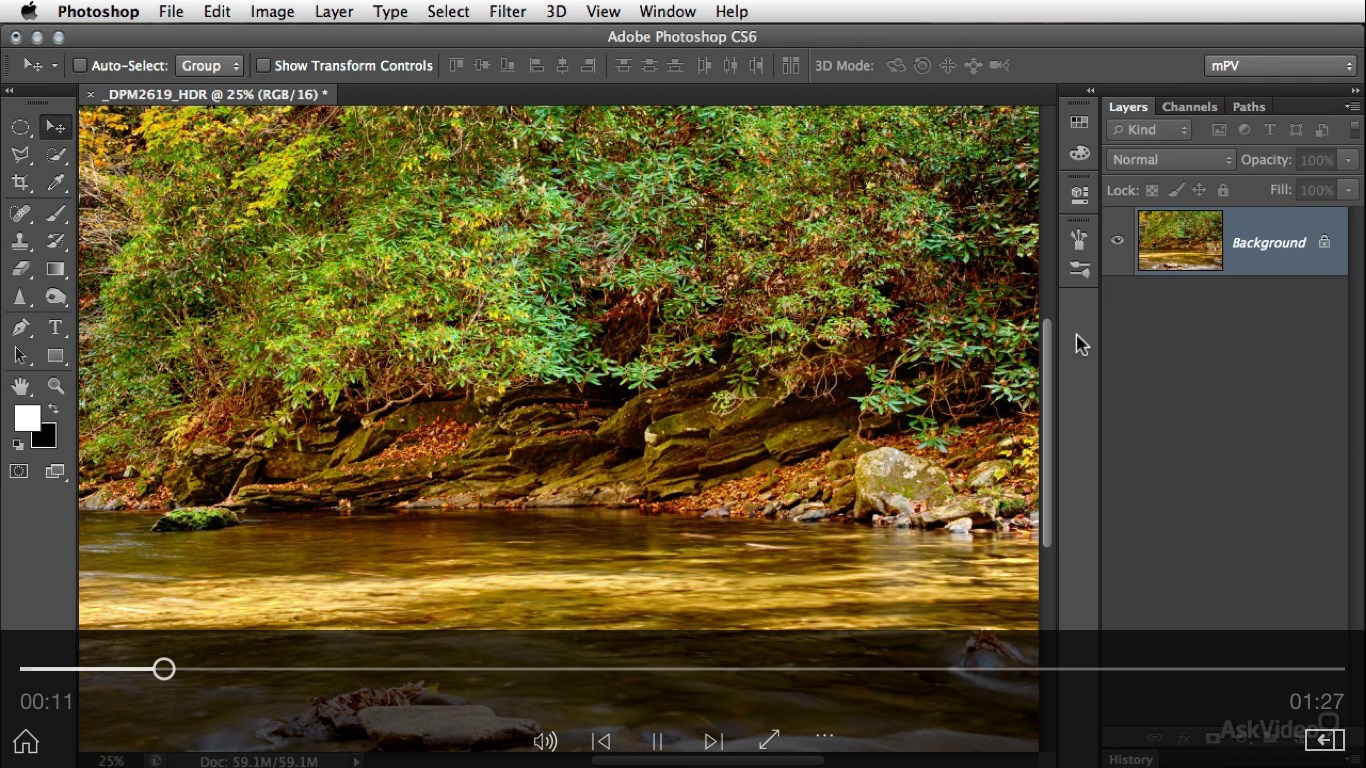
Task: Toggle lock transparent pixels
Action: pos(1152,190)
